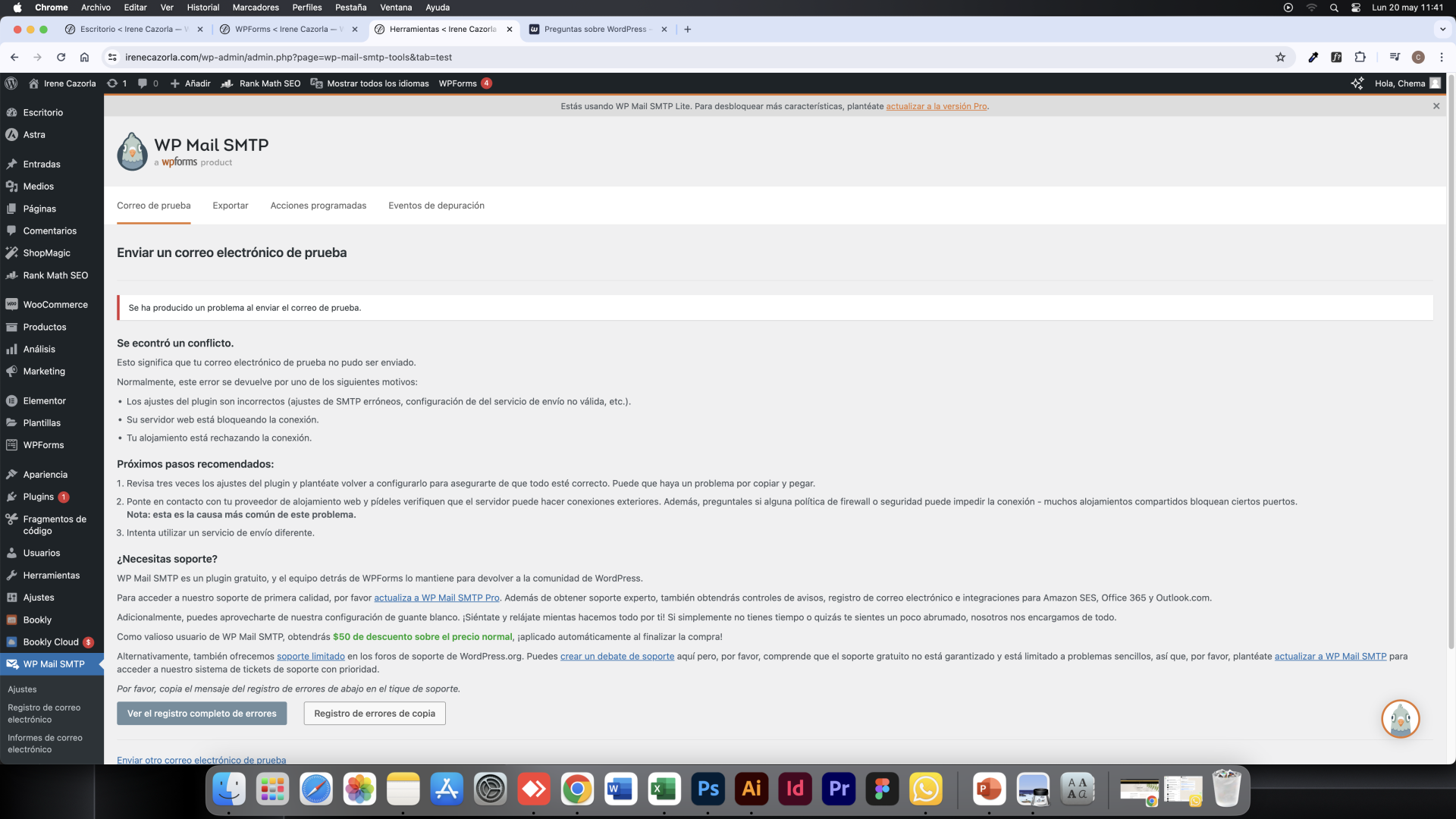Switch to Eventos de depuración tab
Viewport: 1456px width, 819px height.
point(436,206)
